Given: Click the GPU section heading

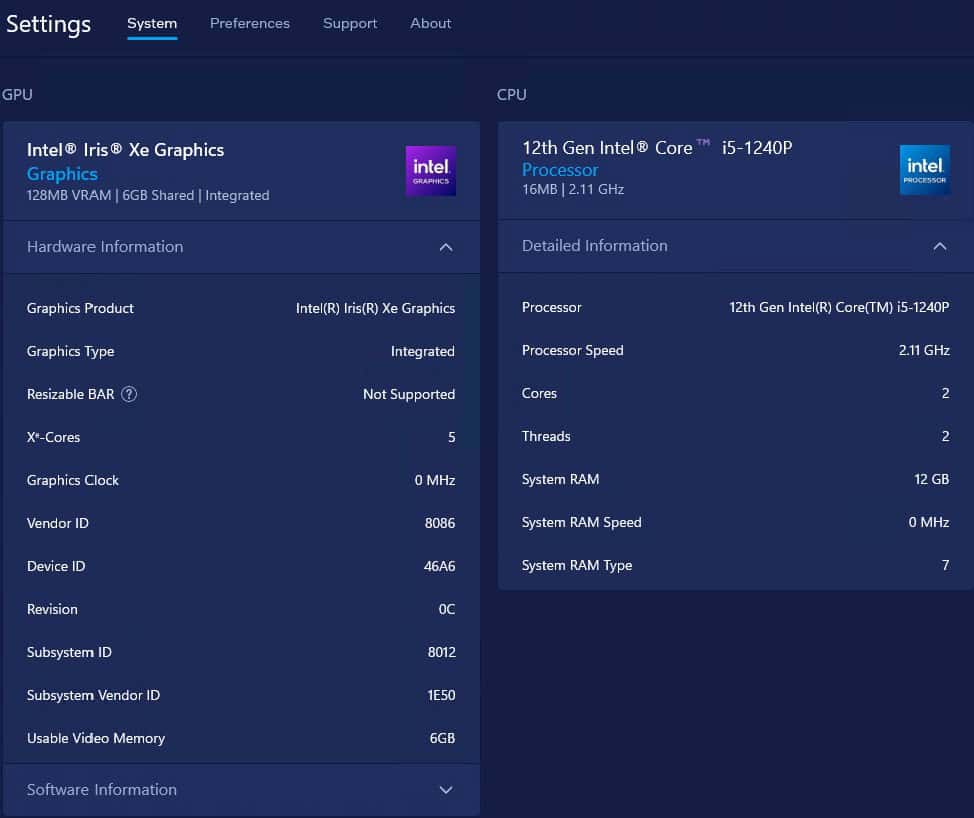Looking at the screenshot, I should (17, 94).
